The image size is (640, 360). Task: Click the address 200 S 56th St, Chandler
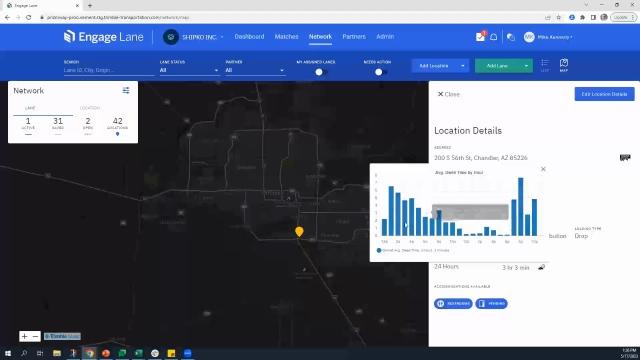(x=481, y=158)
